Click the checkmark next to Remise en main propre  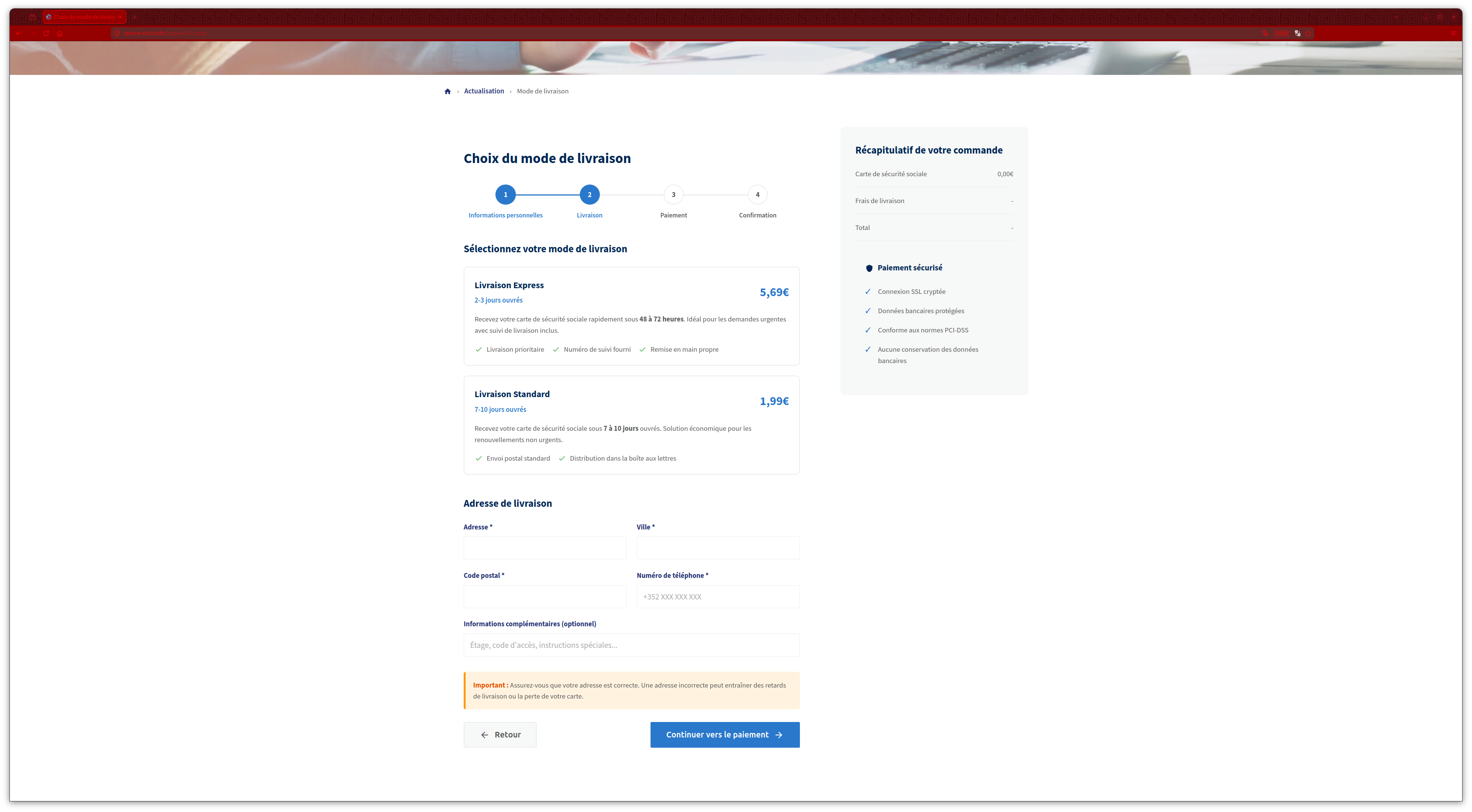coord(642,350)
